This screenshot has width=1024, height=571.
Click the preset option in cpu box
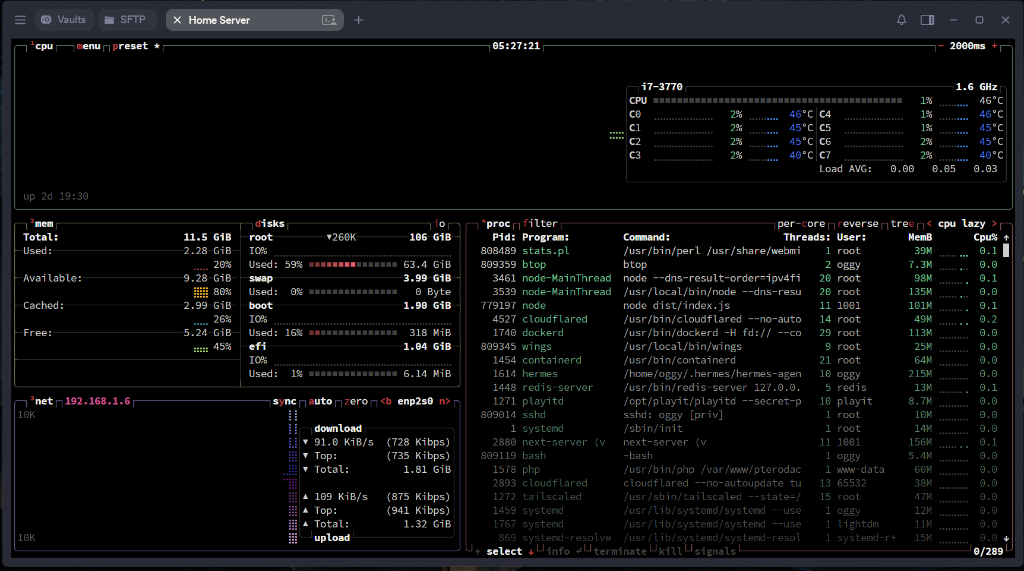point(136,46)
